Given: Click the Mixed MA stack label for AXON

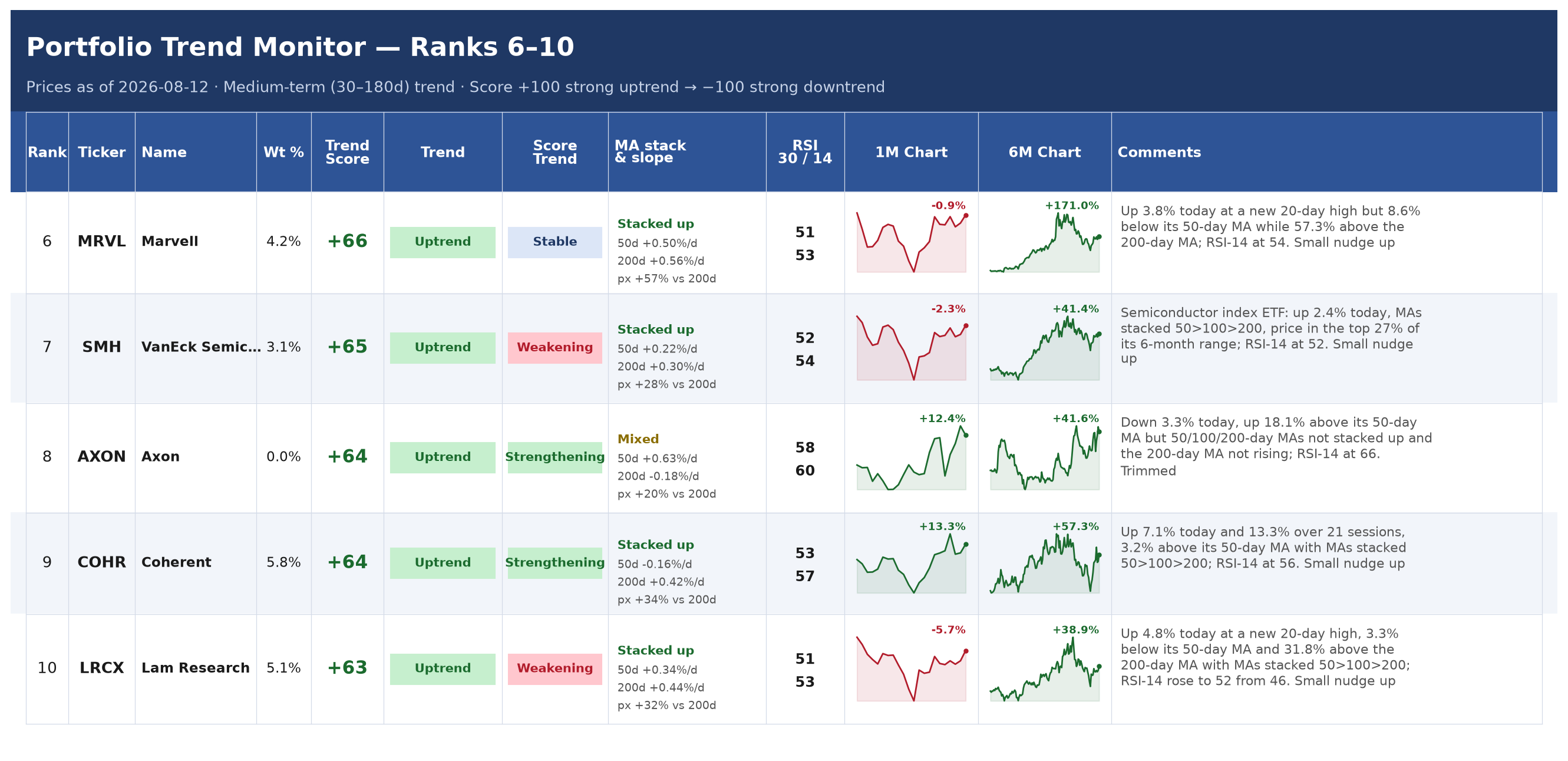Looking at the screenshot, I should click(638, 439).
